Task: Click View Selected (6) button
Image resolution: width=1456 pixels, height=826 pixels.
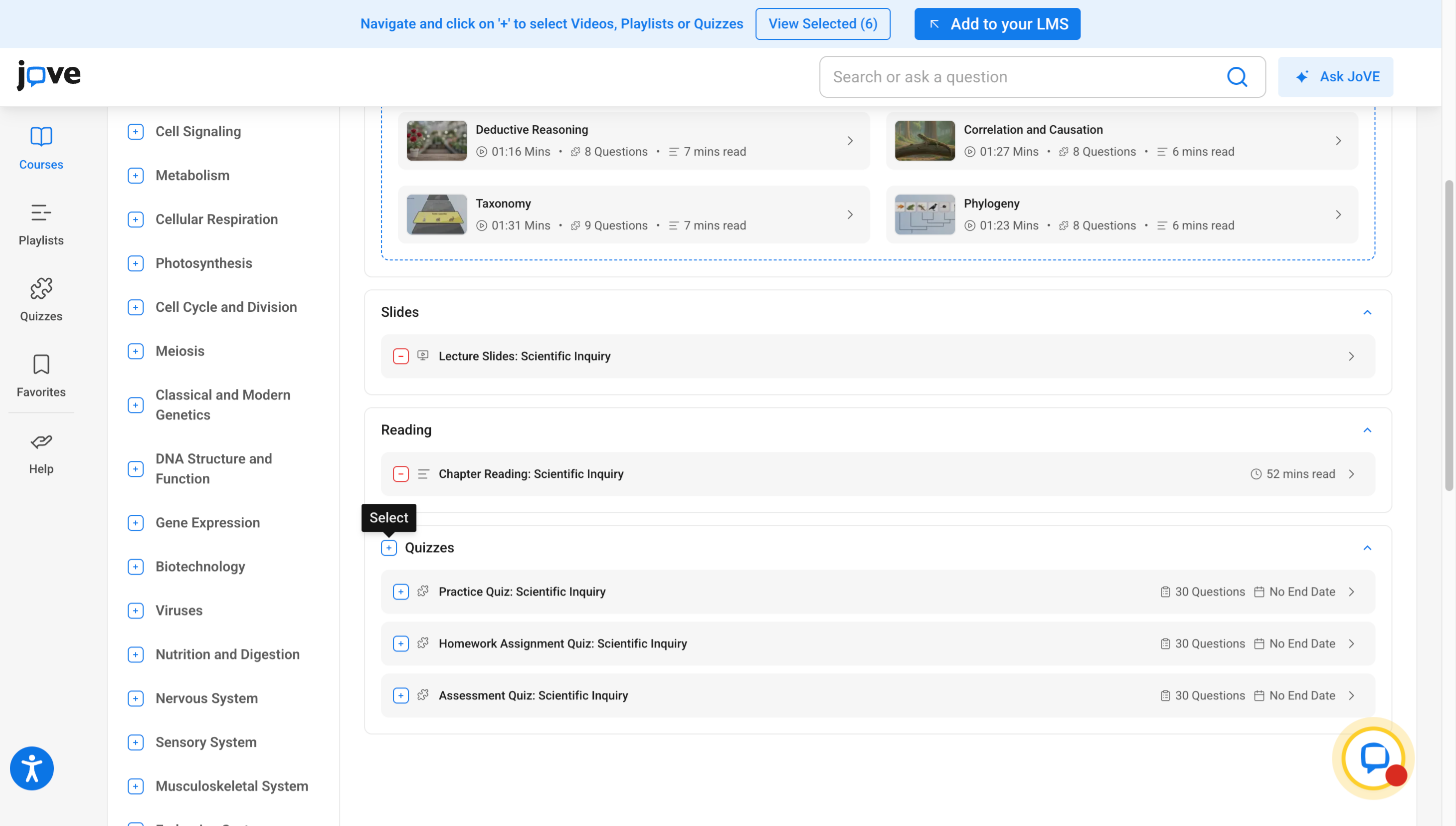Action: click(x=823, y=24)
